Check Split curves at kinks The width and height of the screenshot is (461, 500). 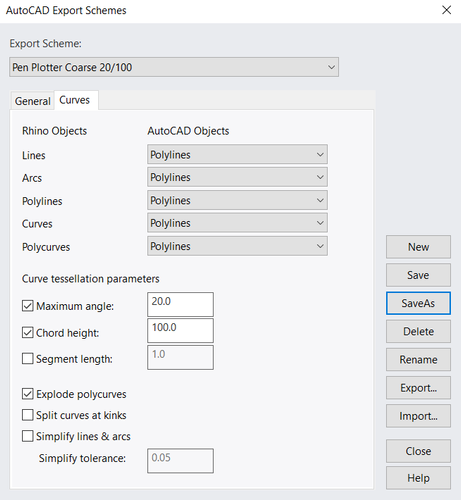[28, 415]
